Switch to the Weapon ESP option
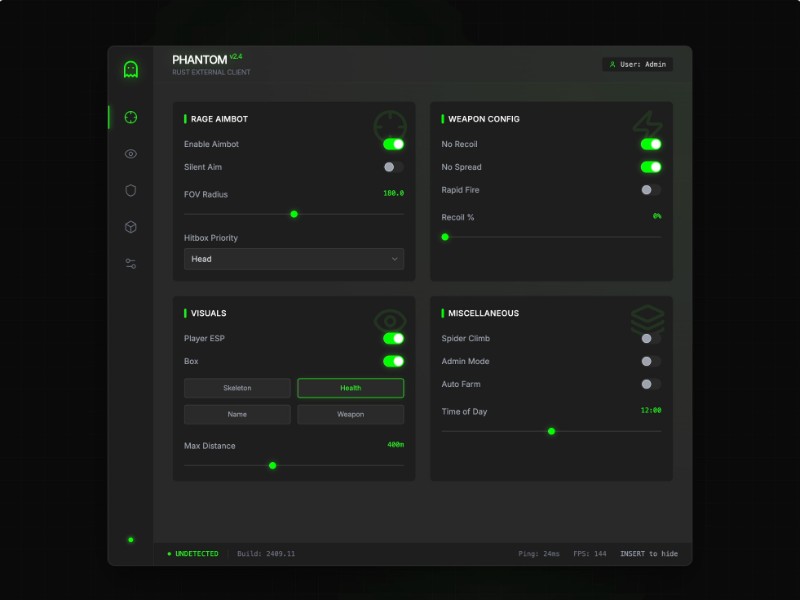The image size is (800, 600). tap(350, 414)
